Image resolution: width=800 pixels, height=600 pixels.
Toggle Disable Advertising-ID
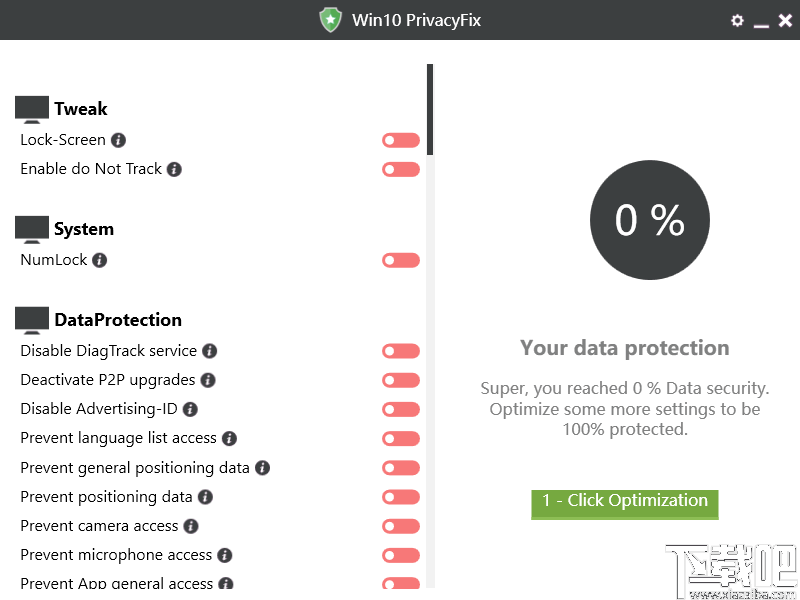400,409
